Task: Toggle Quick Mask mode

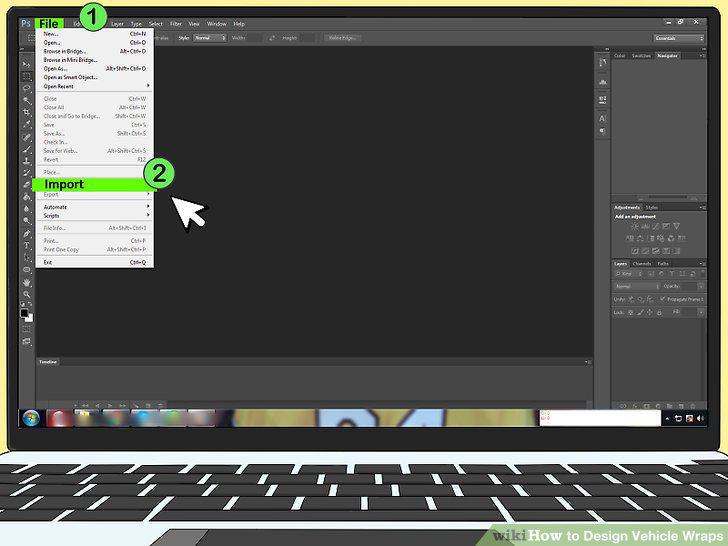Action: (x=26, y=329)
